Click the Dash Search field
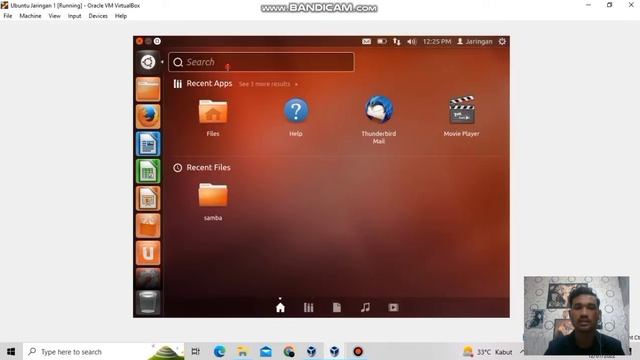This screenshot has width=640, height=360. click(x=261, y=62)
